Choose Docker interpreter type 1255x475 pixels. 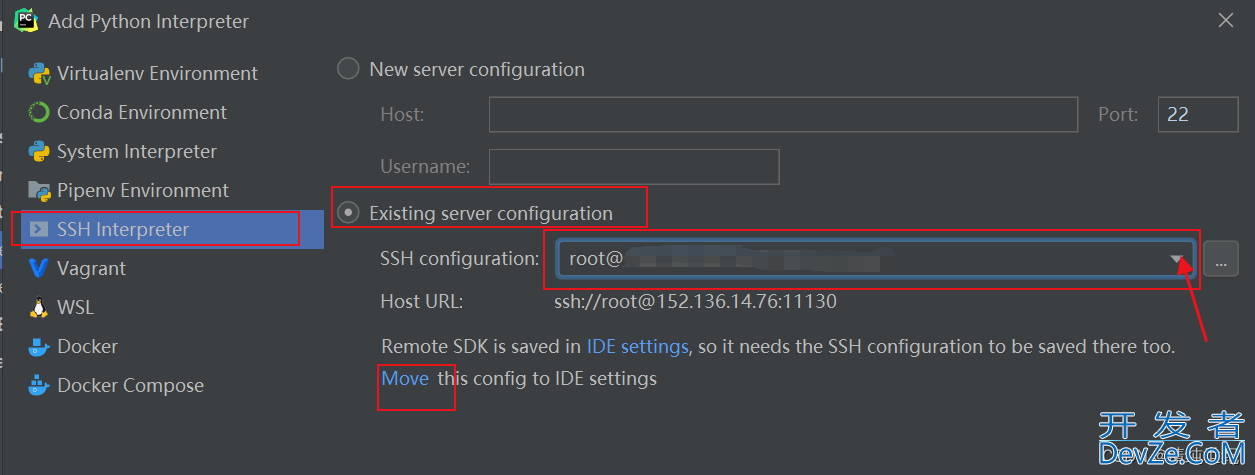tap(87, 346)
